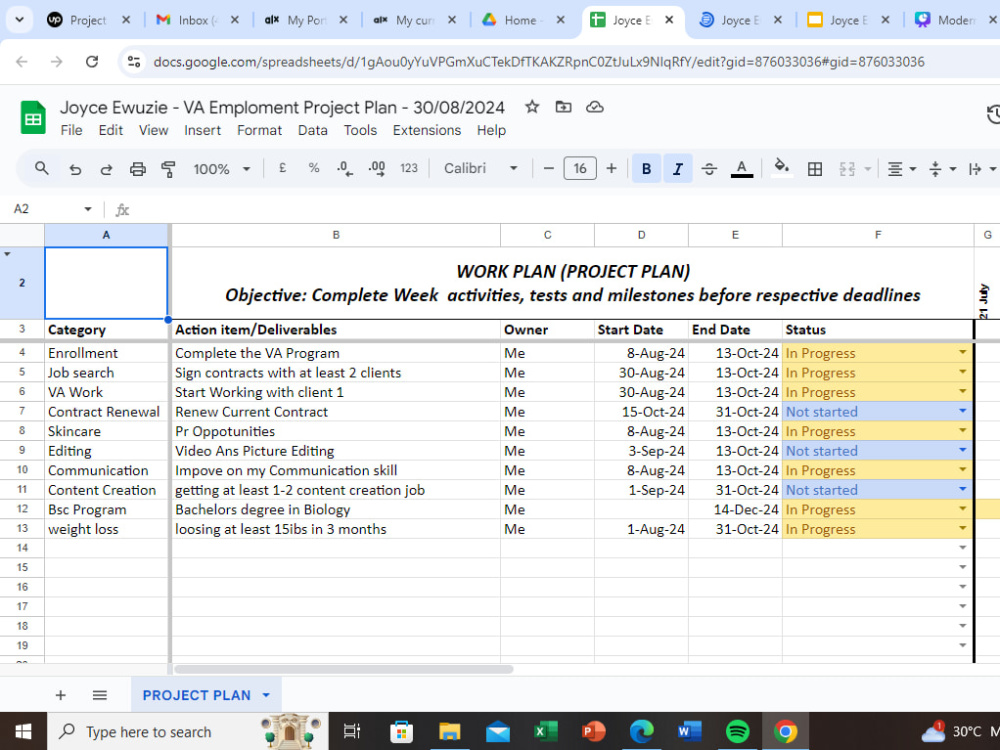Select column B header
1000x750 pixels.
[x=336, y=235]
